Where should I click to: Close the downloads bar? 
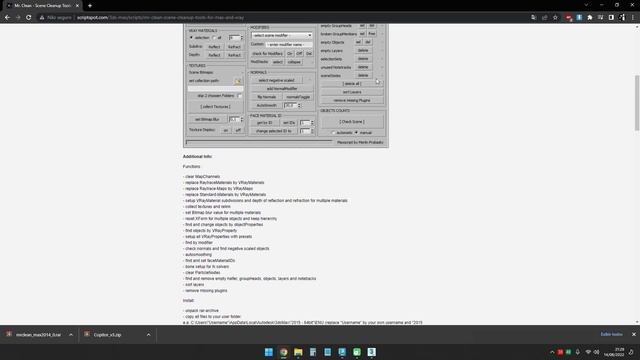[x=633, y=334]
